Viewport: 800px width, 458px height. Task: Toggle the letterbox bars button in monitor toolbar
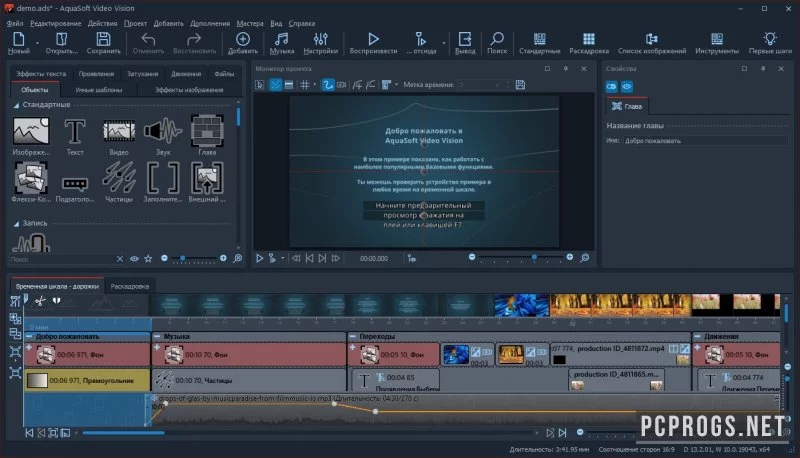click(289, 85)
